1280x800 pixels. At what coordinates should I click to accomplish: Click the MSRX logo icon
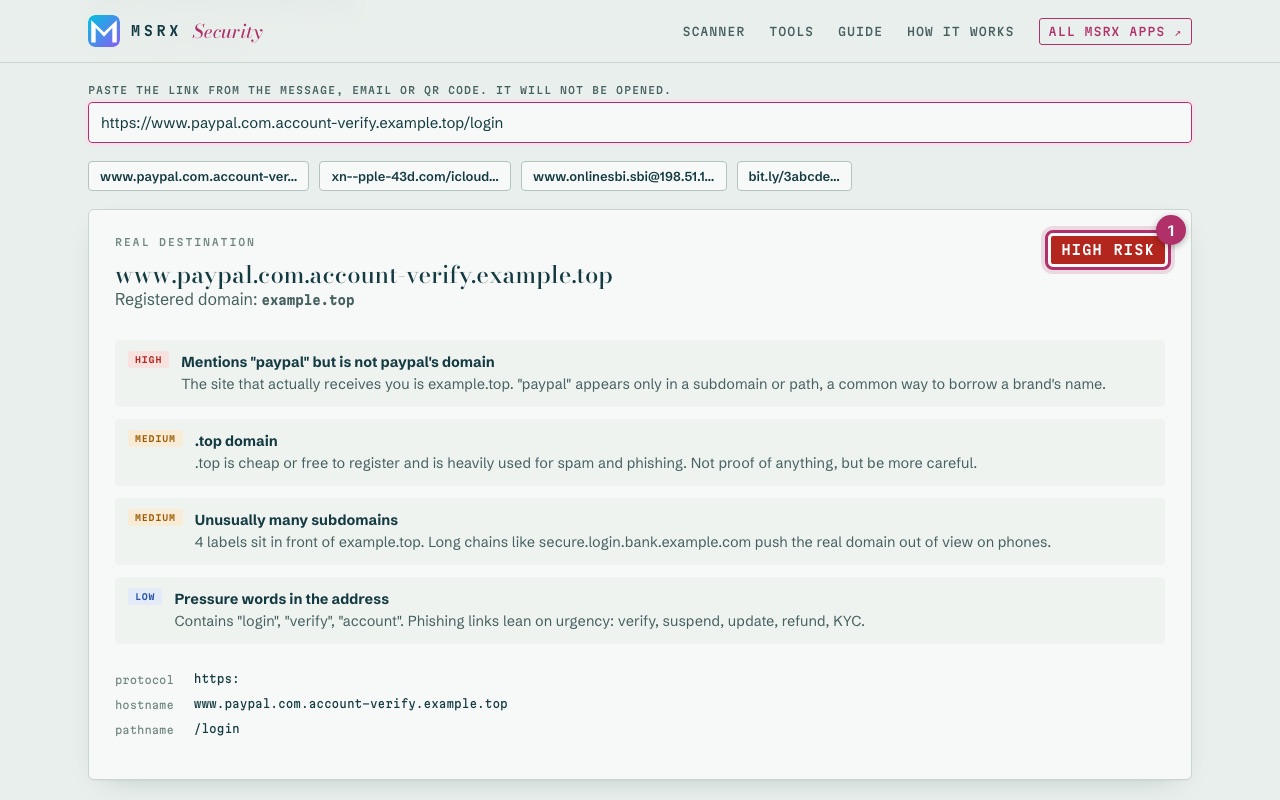coord(104,31)
